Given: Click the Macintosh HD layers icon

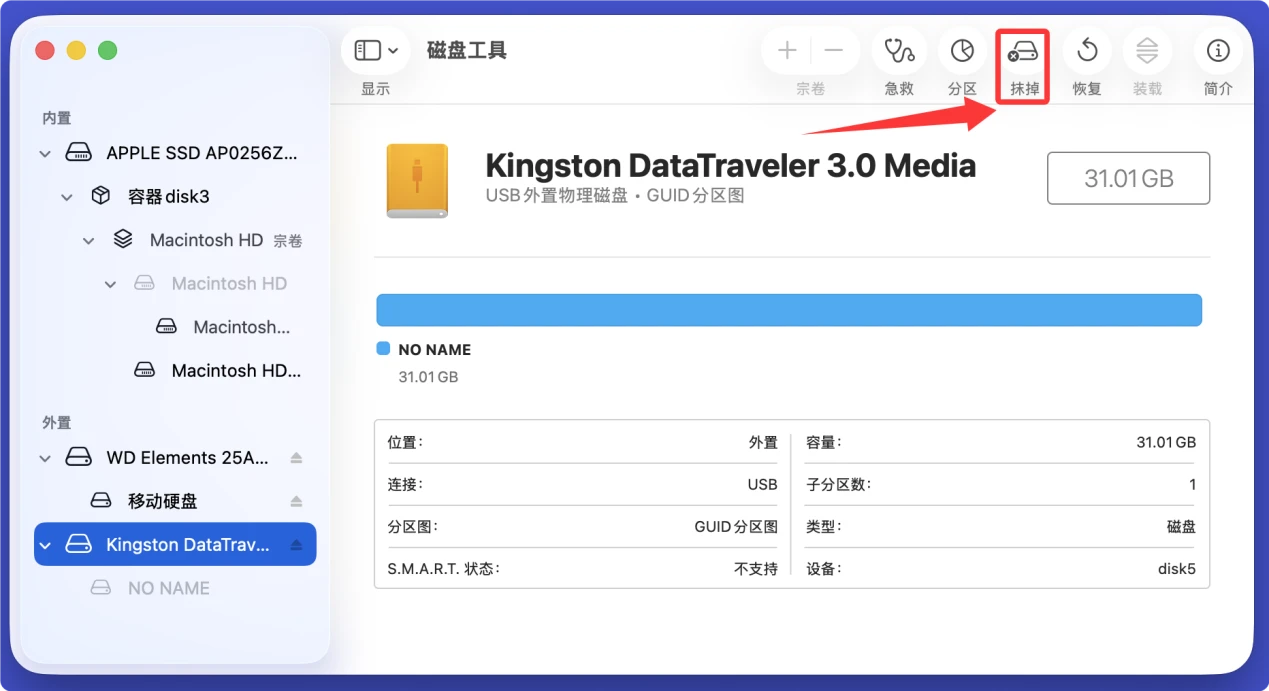Looking at the screenshot, I should [x=123, y=240].
